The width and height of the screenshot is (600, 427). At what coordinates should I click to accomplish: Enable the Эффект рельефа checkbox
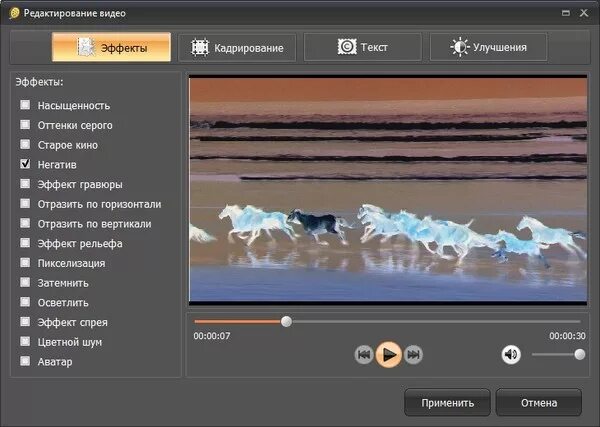(x=25, y=243)
